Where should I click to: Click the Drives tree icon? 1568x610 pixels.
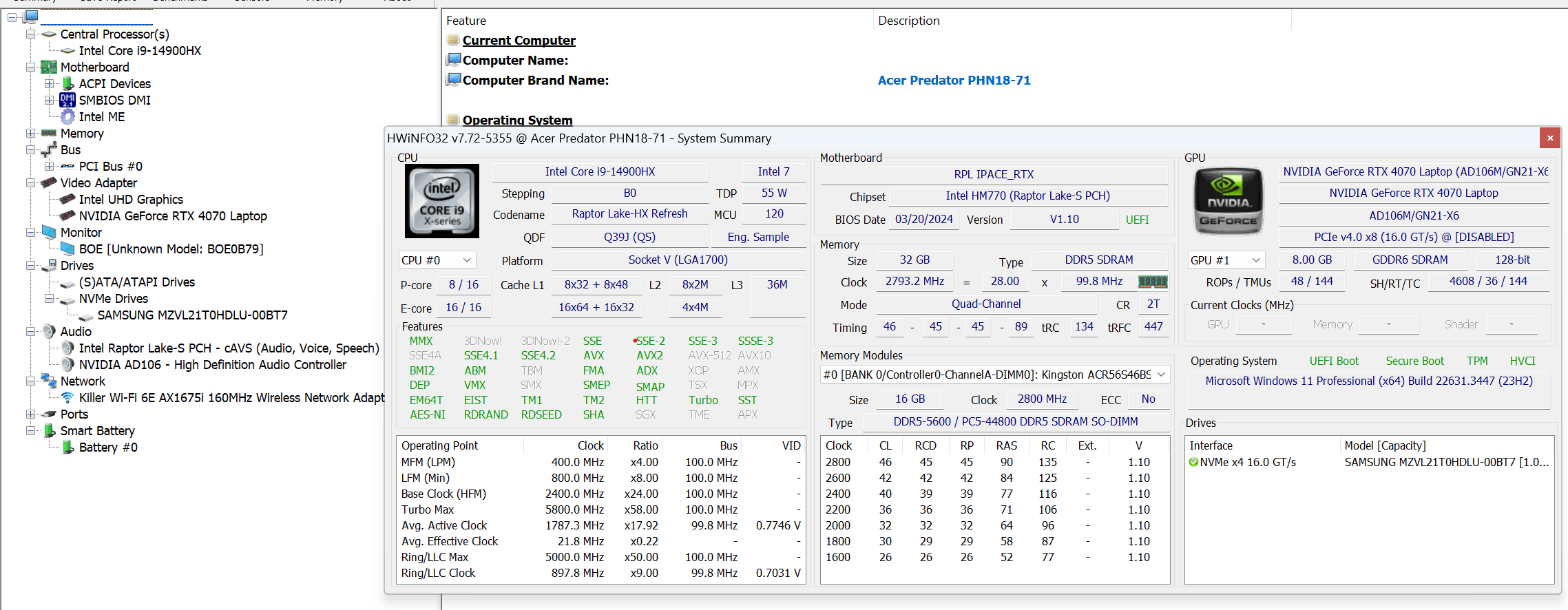(49, 266)
